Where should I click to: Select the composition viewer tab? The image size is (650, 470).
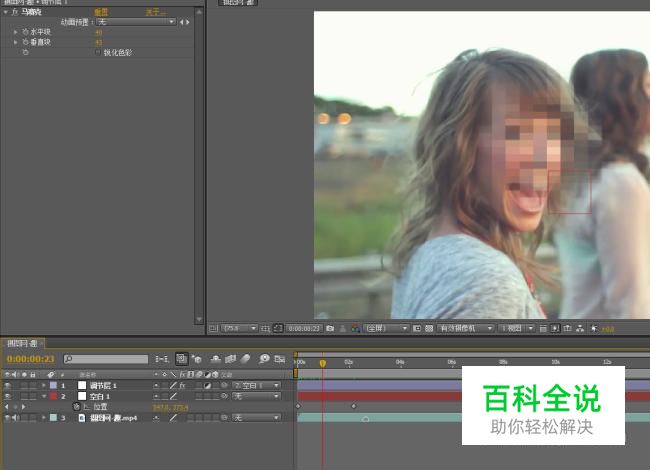[237, 3]
